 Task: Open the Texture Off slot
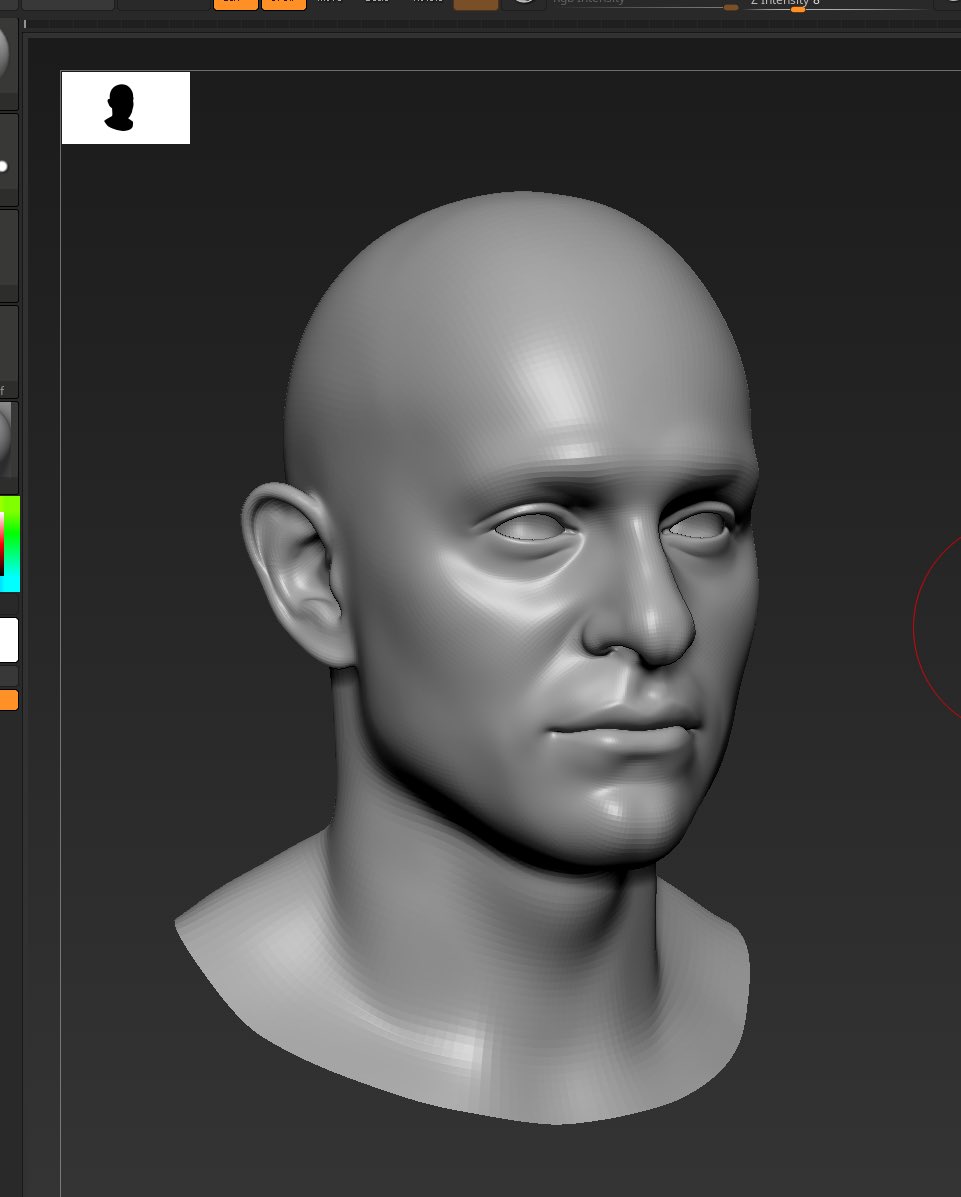tap(8, 351)
